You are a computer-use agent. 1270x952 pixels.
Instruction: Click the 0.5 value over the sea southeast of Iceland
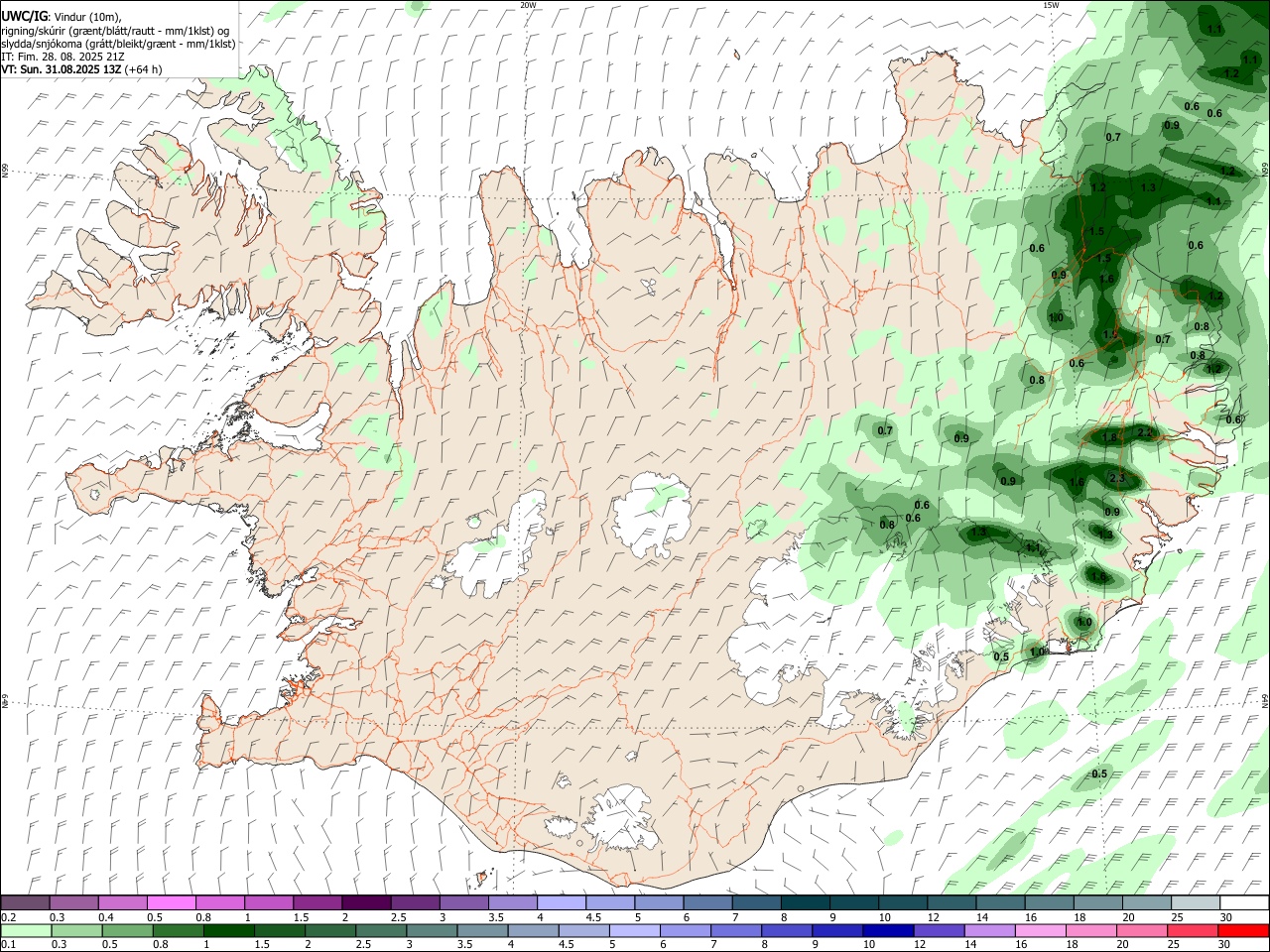[1099, 773]
